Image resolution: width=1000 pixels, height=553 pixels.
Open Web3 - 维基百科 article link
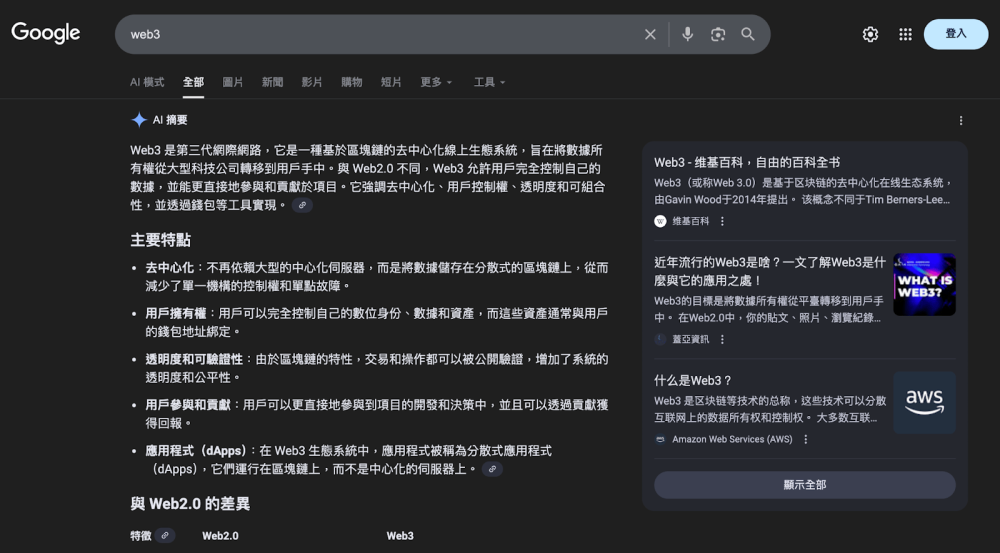[x=747, y=163]
